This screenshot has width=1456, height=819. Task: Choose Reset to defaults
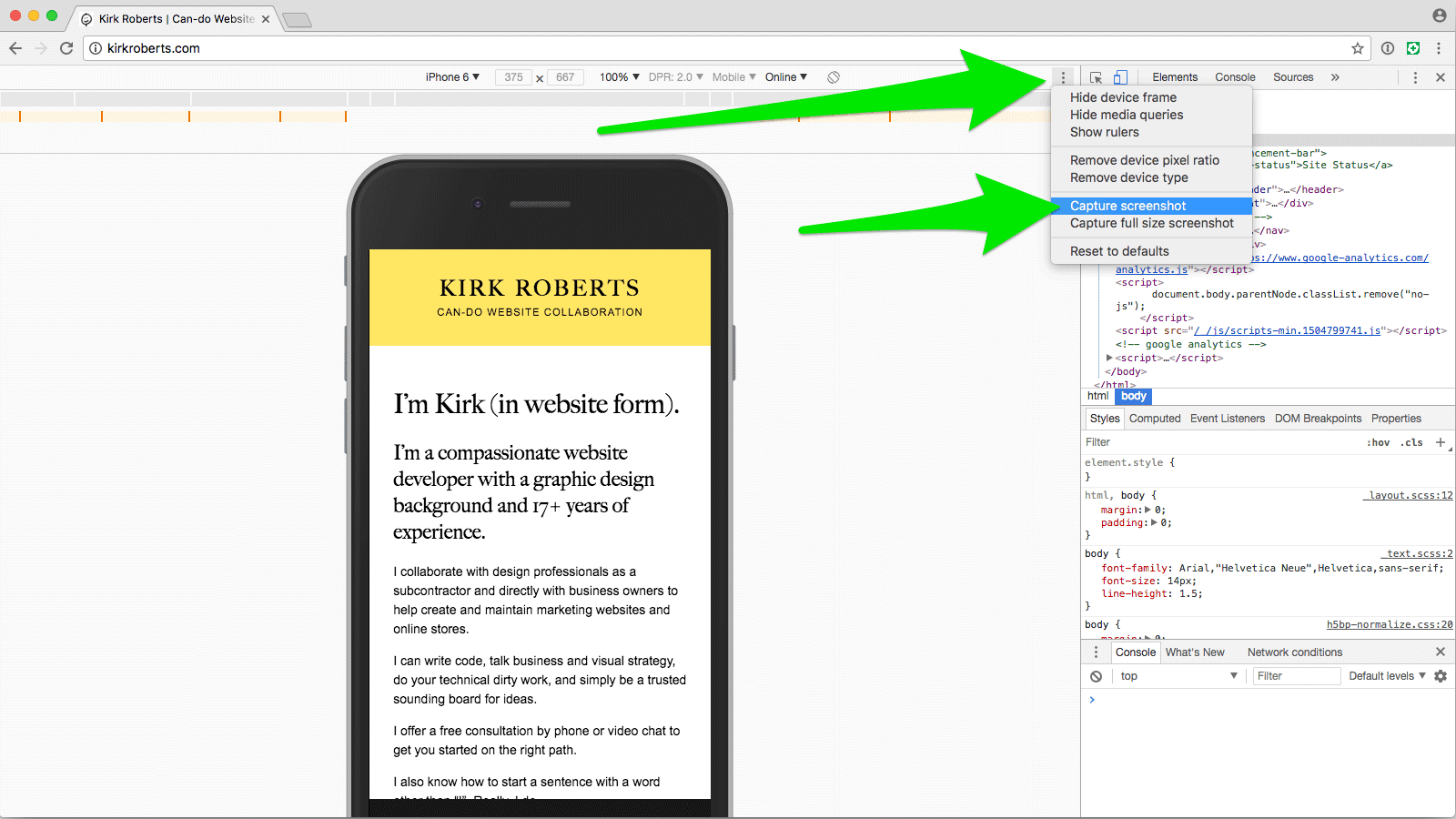point(1151,251)
